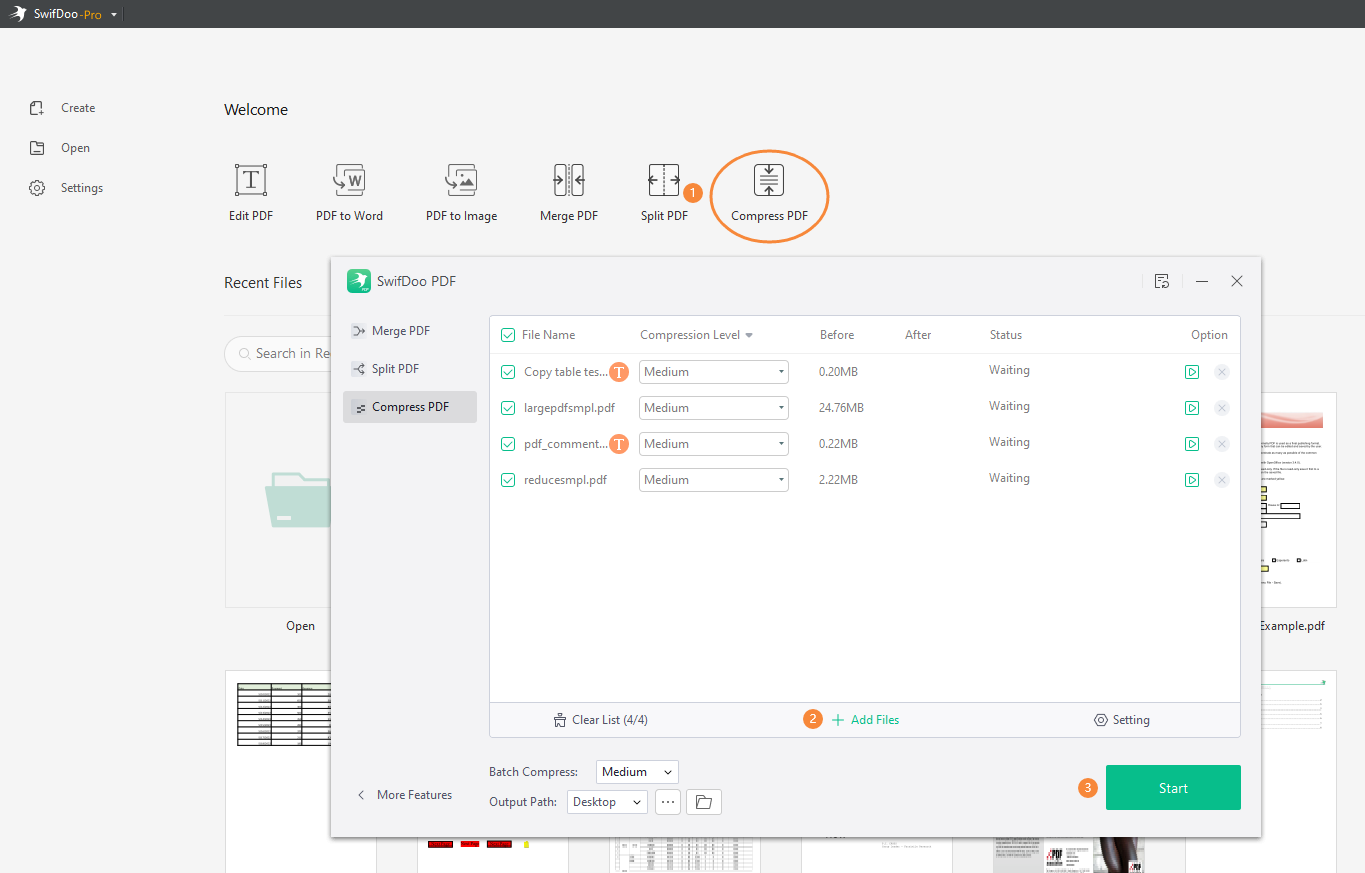This screenshot has height=873, width=1365.
Task: Click the Search in Recent input field
Action: point(280,353)
